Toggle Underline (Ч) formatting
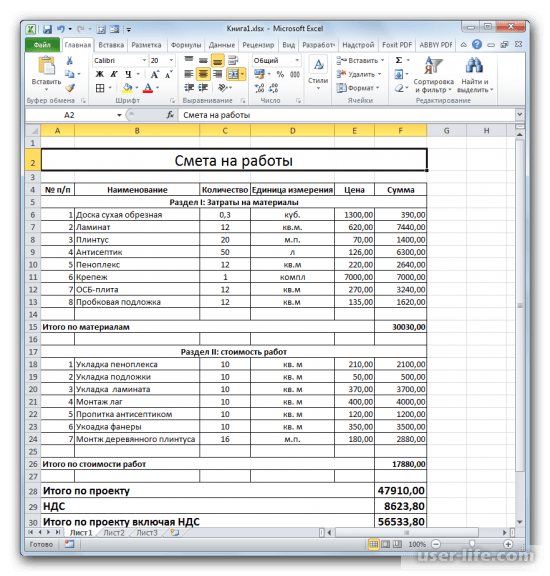Image resolution: width=550 pixels, height=576 pixels. tap(128, 74)
